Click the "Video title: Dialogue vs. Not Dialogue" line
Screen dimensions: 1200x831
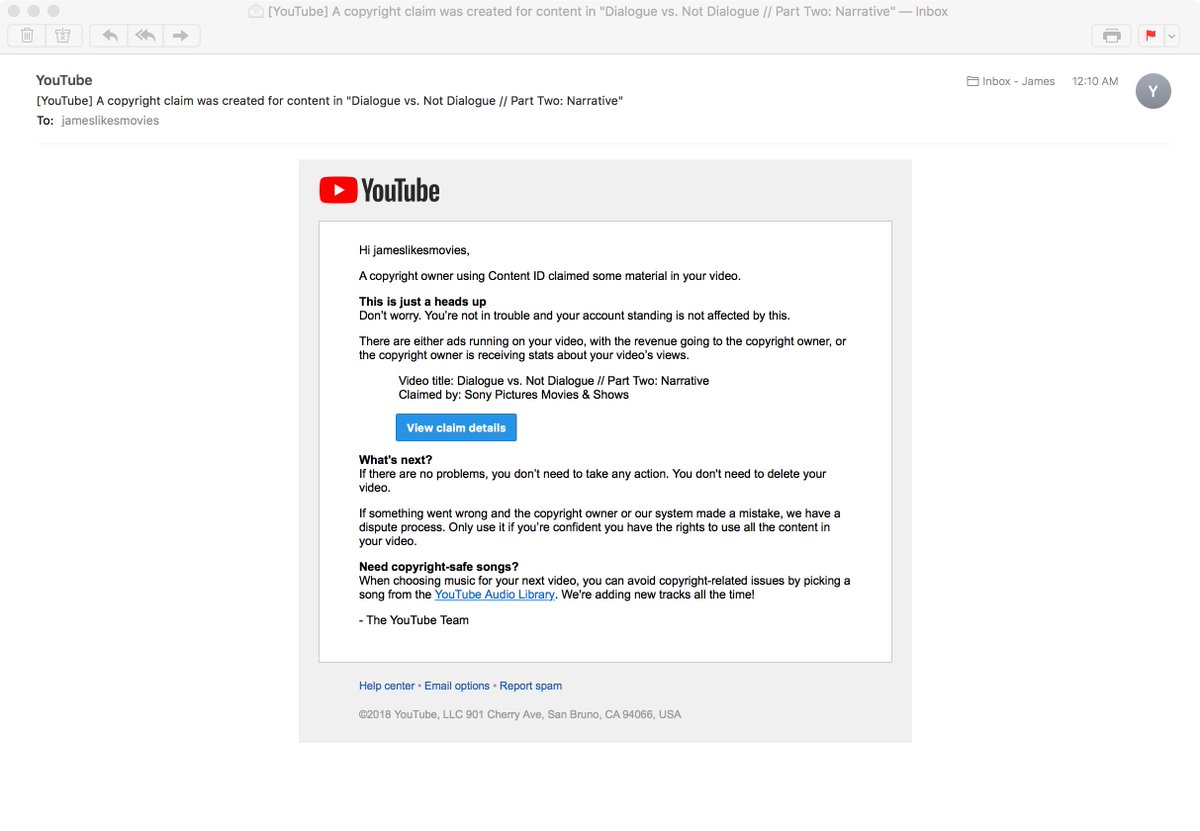(x=554, y=381)
